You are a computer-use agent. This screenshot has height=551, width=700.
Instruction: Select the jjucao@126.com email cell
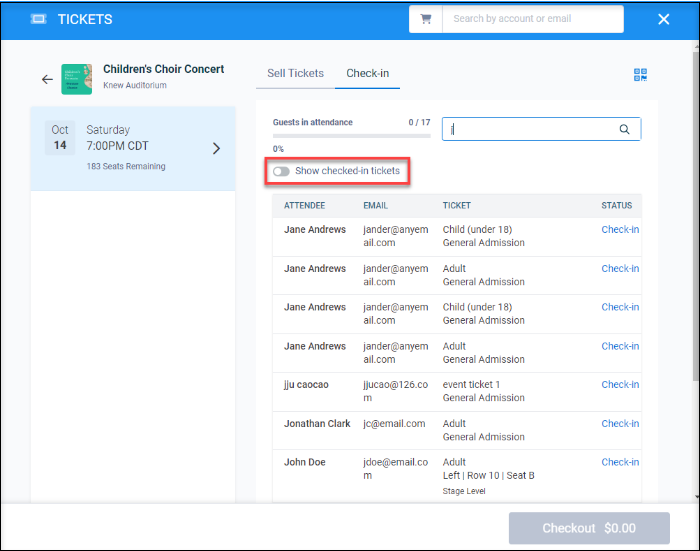point(396,391)
